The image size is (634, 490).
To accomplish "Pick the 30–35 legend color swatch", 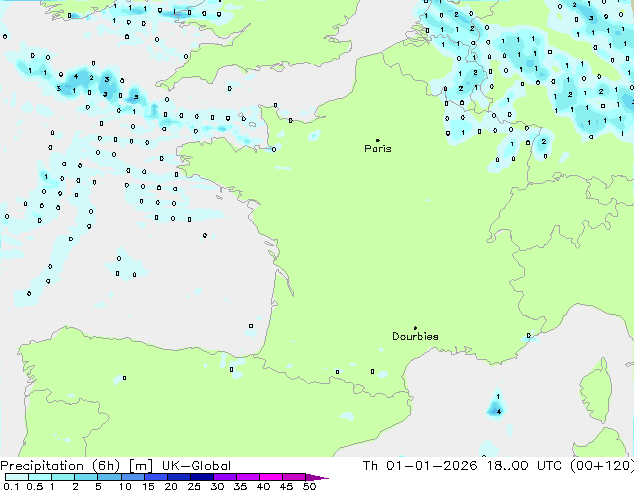I will tap(224, 477).
